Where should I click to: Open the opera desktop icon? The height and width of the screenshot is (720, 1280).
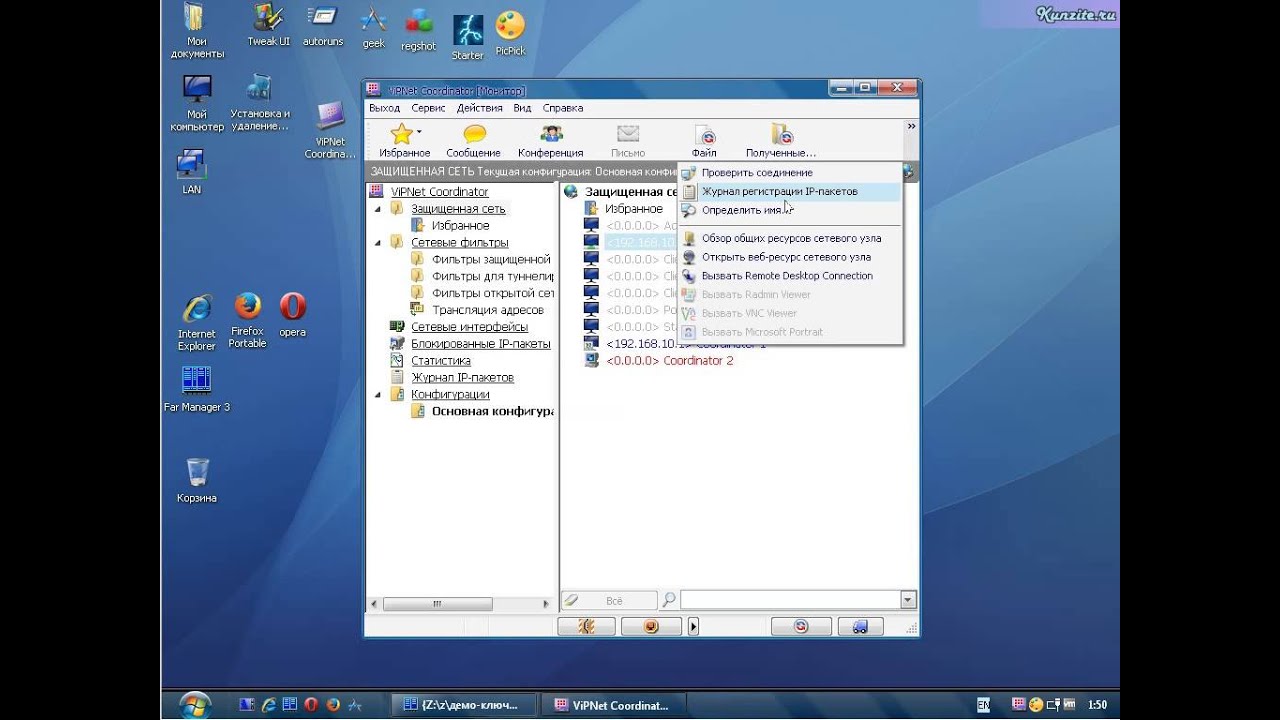coord(293,314)
